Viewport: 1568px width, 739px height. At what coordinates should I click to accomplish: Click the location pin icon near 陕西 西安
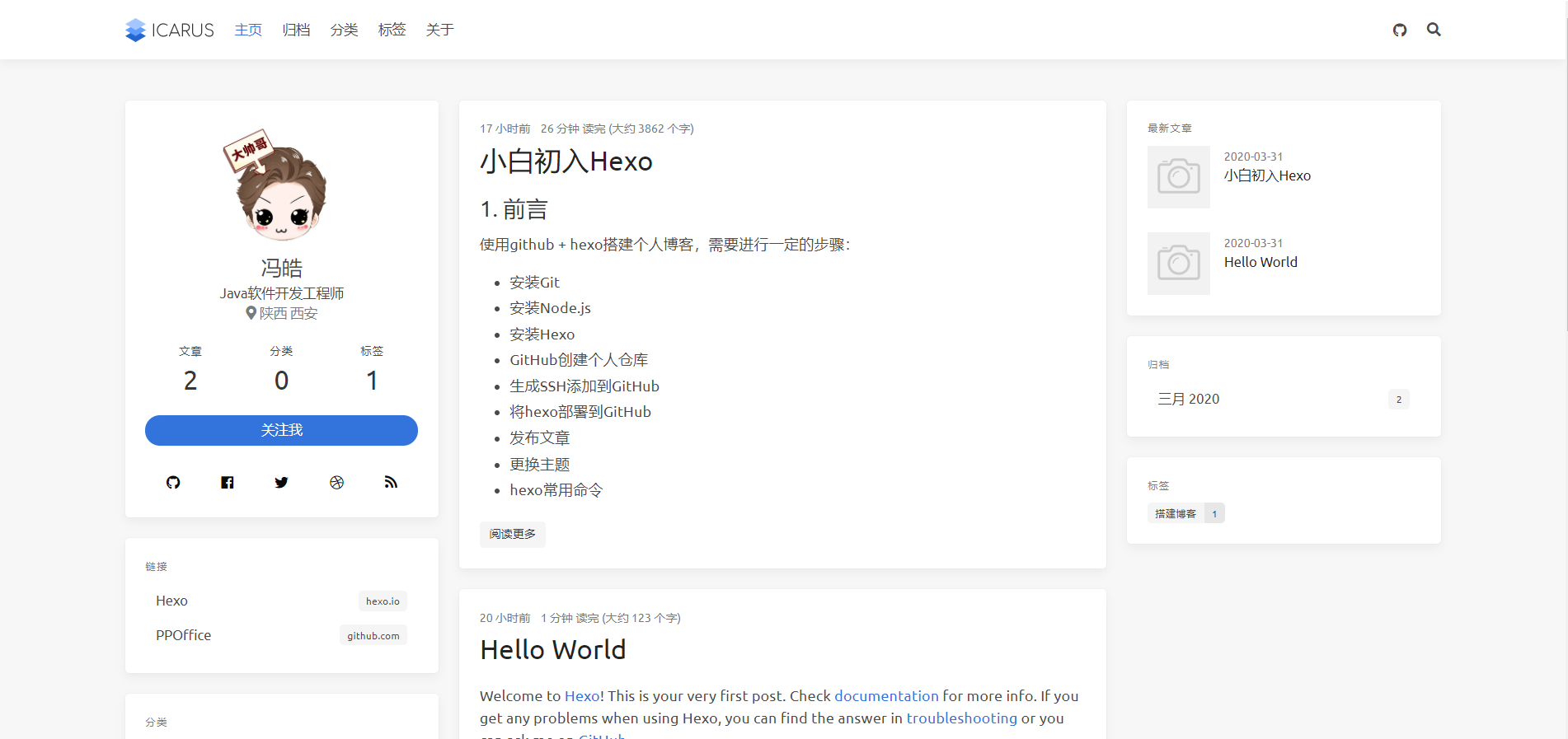click(x=251, y=313)
